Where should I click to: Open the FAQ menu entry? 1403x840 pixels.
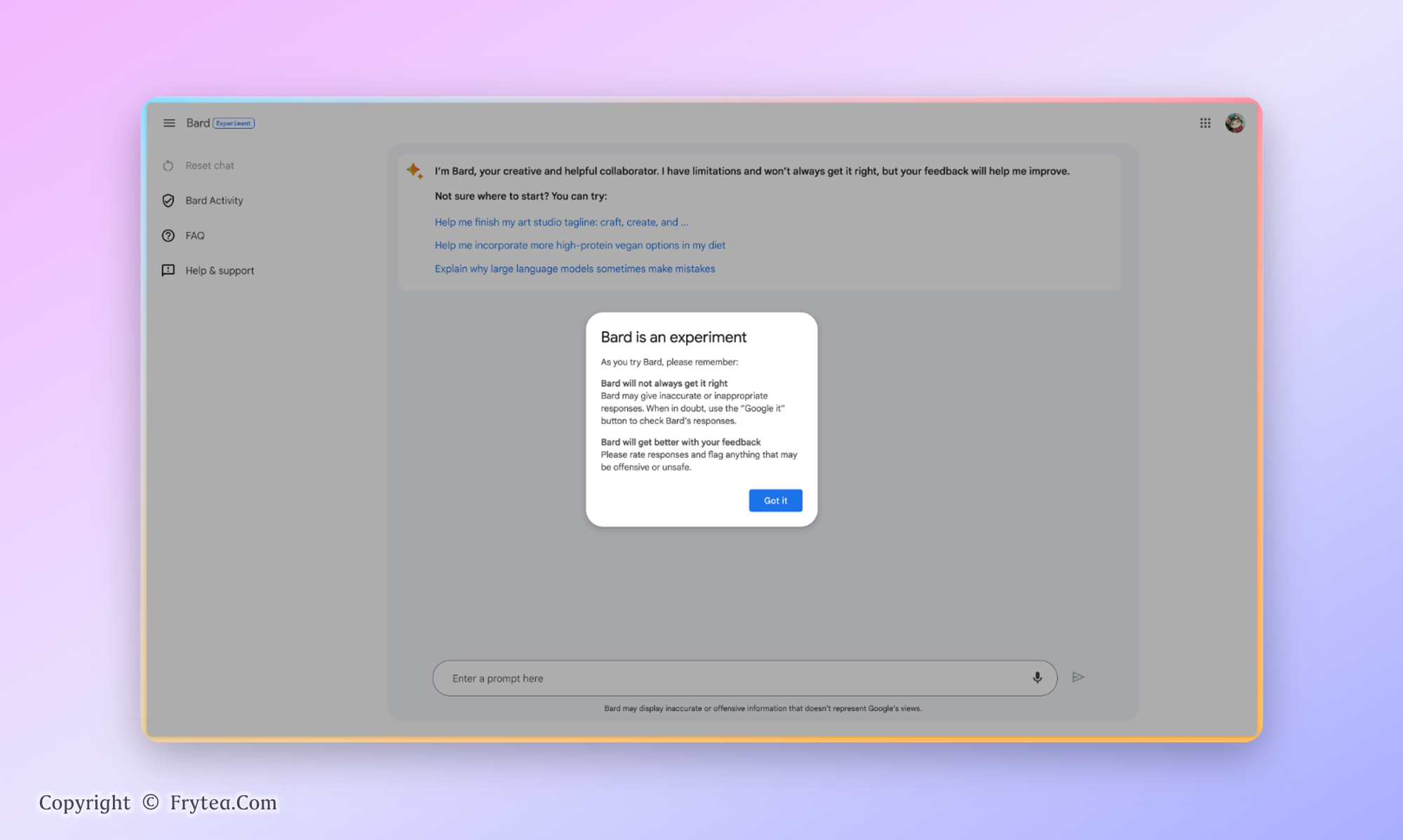click(195, 236)
